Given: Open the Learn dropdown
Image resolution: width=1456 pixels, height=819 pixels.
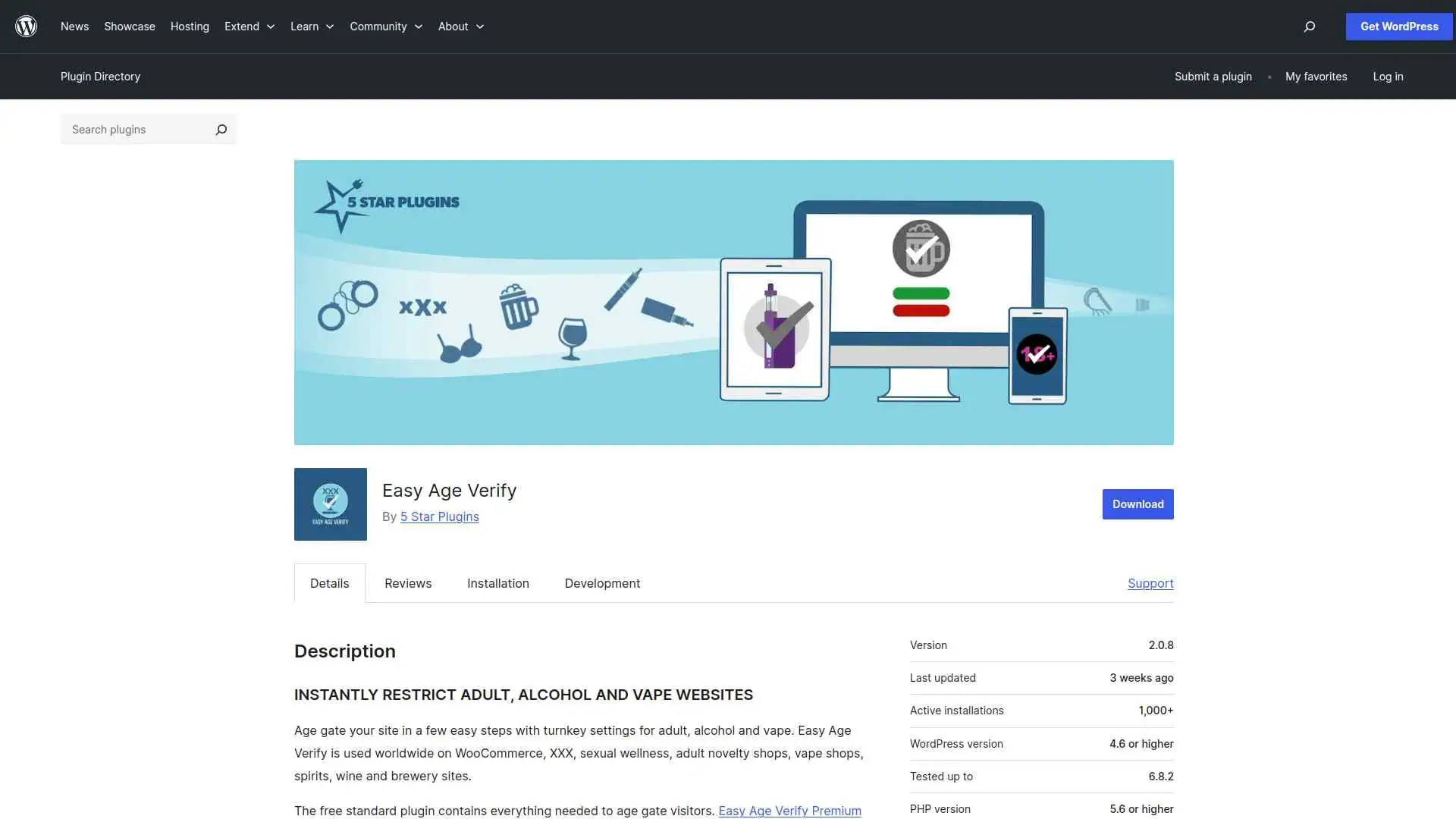Looking at the screenshot, I should point(311,26).
